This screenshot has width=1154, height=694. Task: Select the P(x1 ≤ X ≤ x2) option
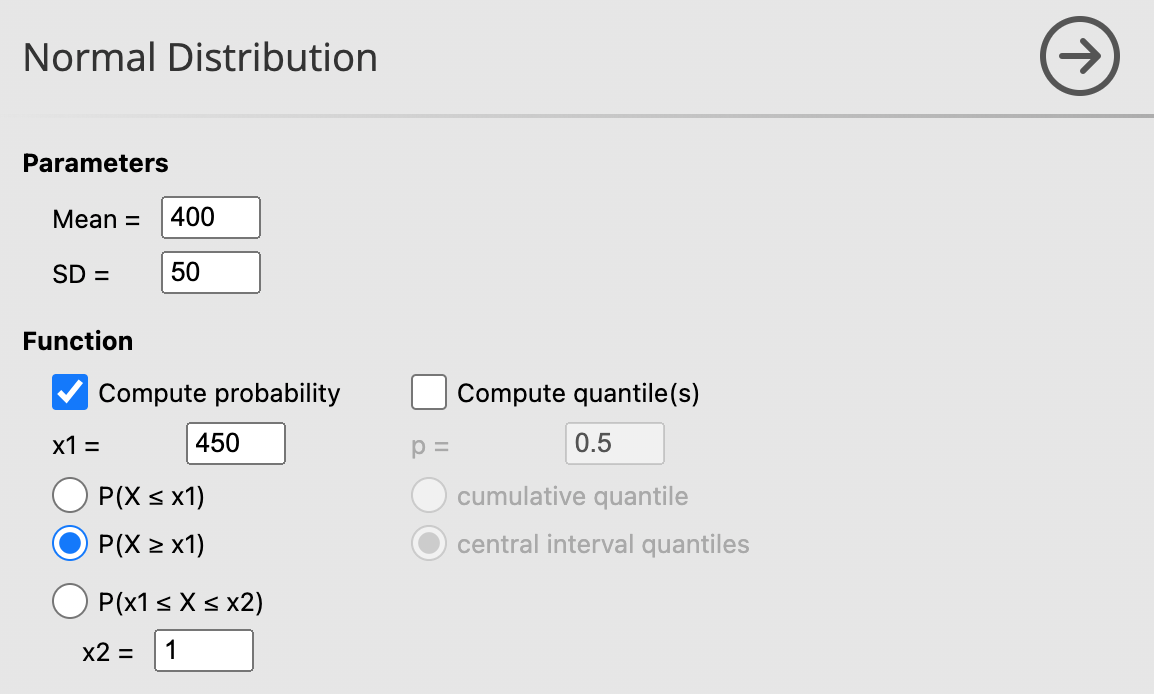[x=69, y=601]
